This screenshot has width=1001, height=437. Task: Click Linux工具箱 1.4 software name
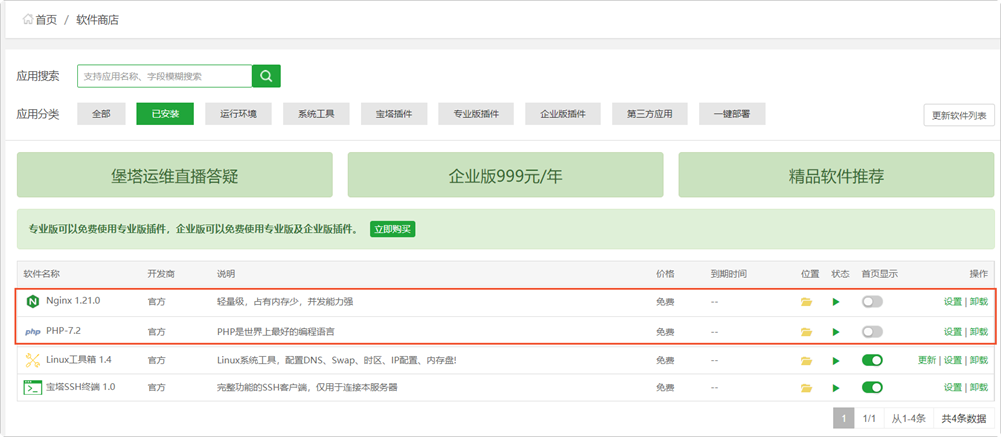pos(79,360)
